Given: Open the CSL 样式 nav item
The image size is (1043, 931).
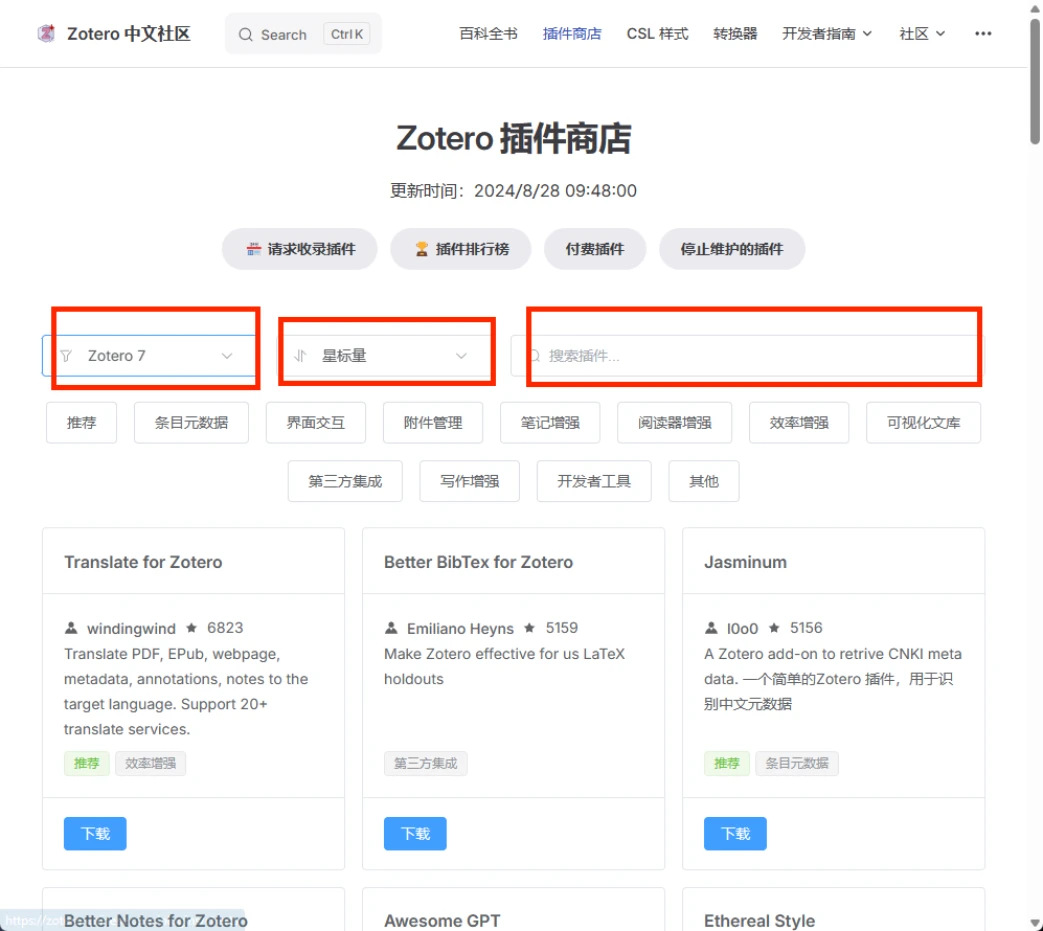Looking at the screenshot, I should pyautogui.click(x=657, y=33).
